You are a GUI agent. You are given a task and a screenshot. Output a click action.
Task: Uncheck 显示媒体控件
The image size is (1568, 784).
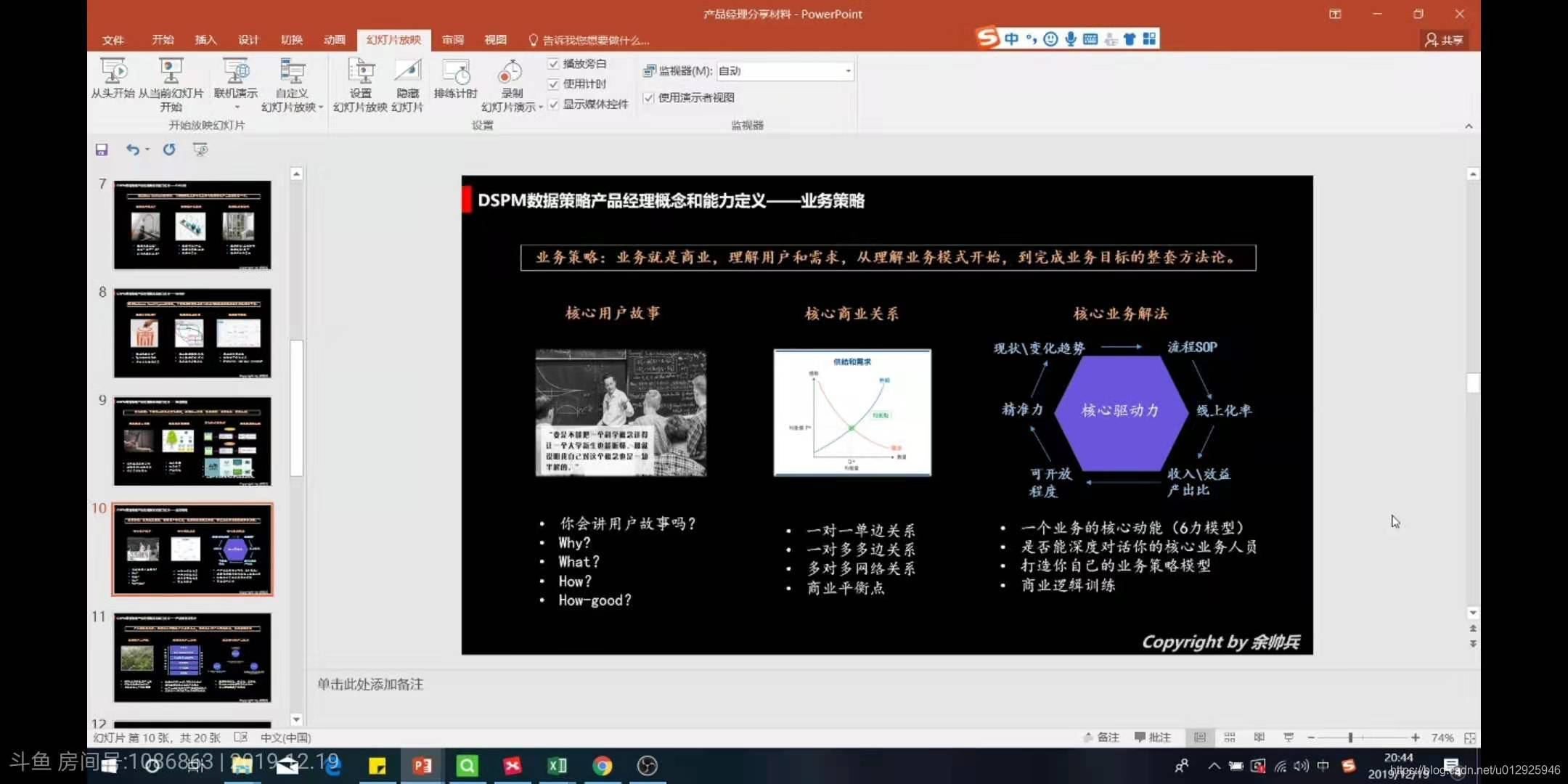(x=552, y=102)
